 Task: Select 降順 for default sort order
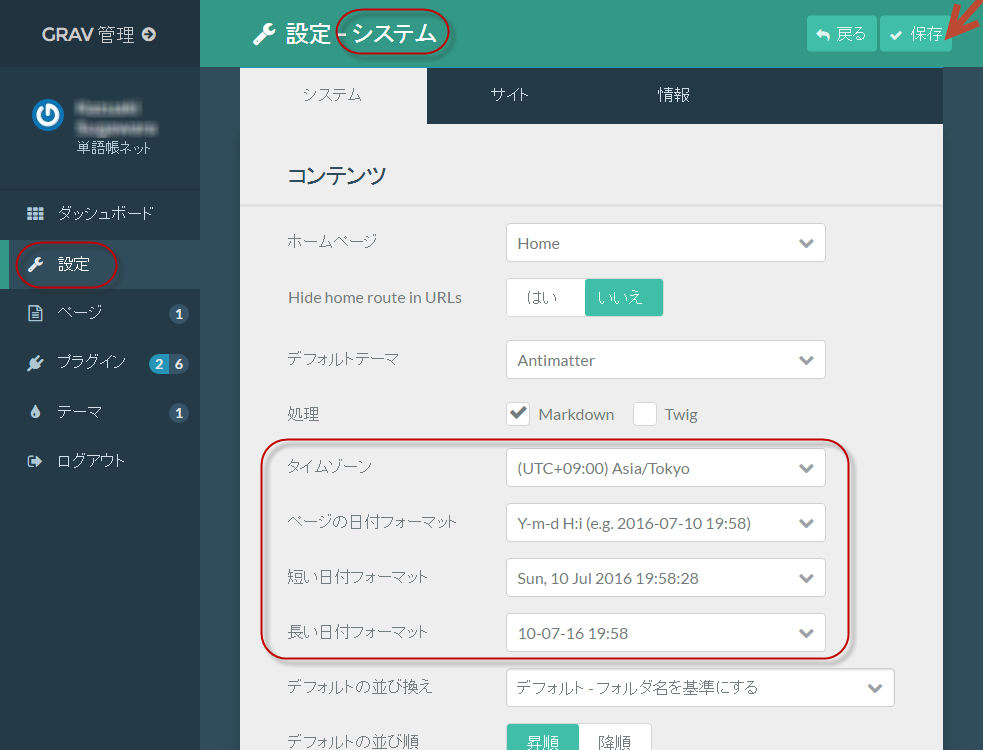615,741
